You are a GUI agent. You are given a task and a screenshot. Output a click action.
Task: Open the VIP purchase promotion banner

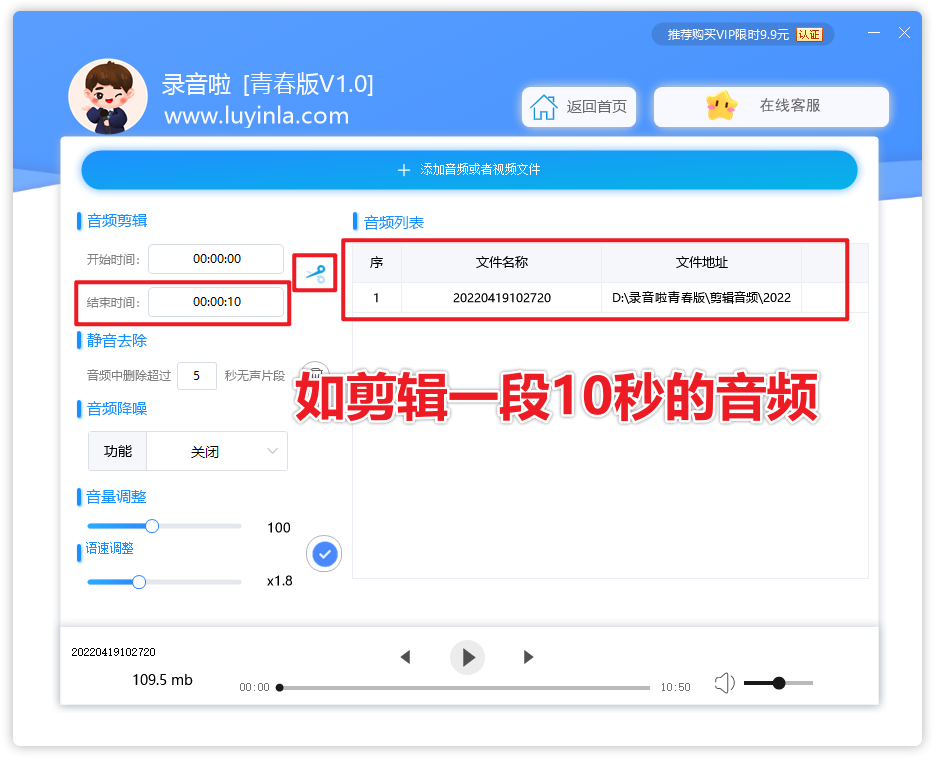[x=743, y=35]
